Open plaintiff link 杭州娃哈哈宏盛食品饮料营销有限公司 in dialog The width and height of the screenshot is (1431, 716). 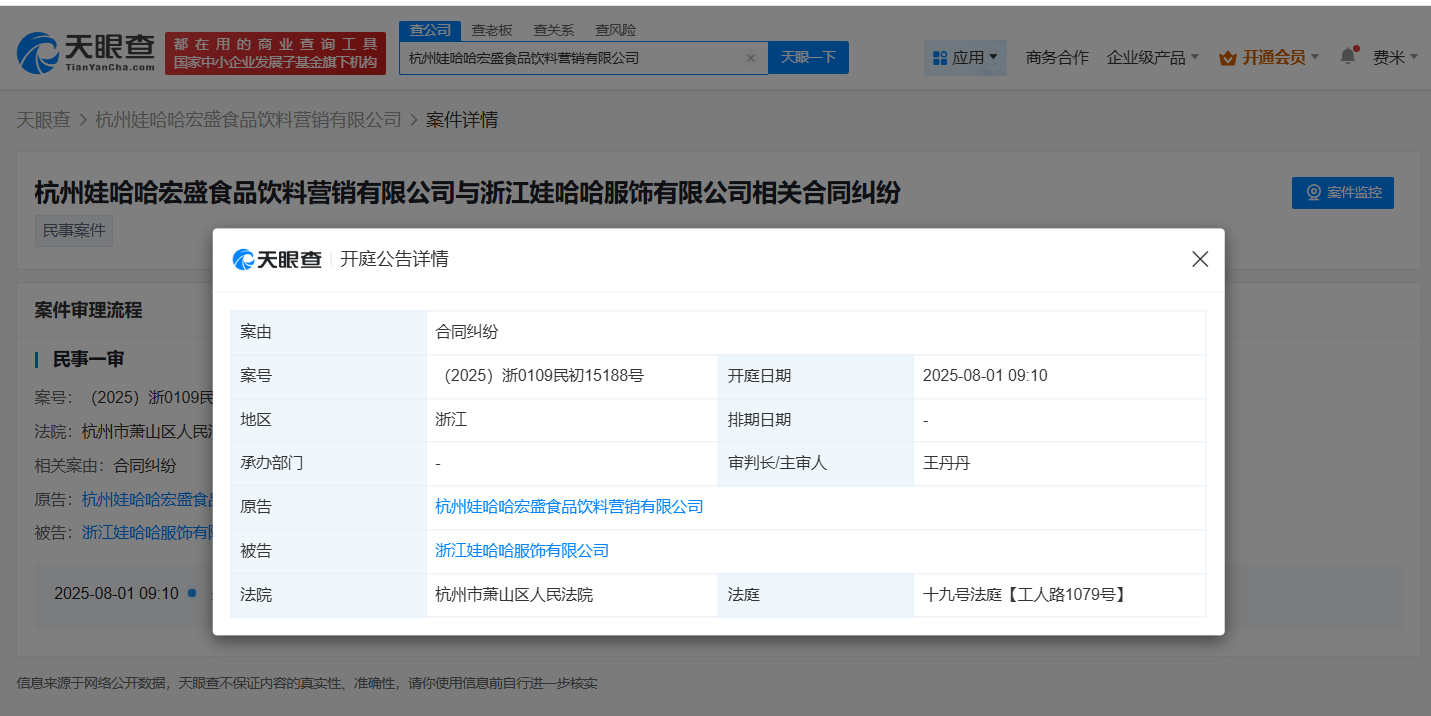coord(569,507)
